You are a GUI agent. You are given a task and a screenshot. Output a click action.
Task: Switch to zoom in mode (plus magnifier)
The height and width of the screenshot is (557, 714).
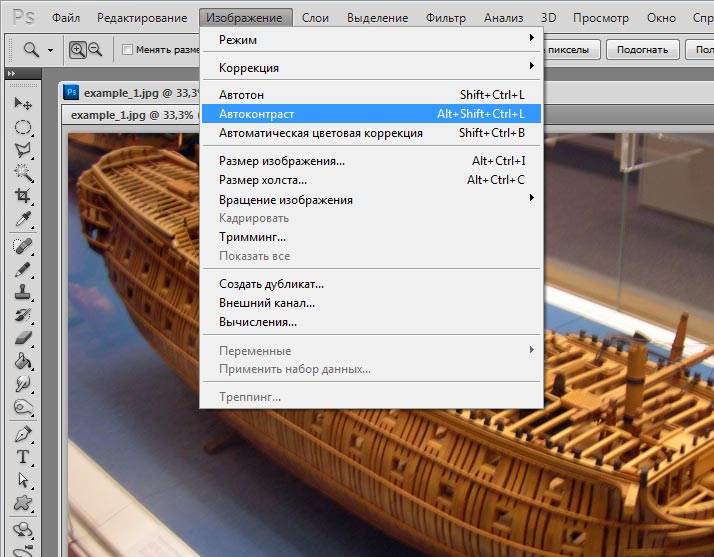[x=78, y=50]
